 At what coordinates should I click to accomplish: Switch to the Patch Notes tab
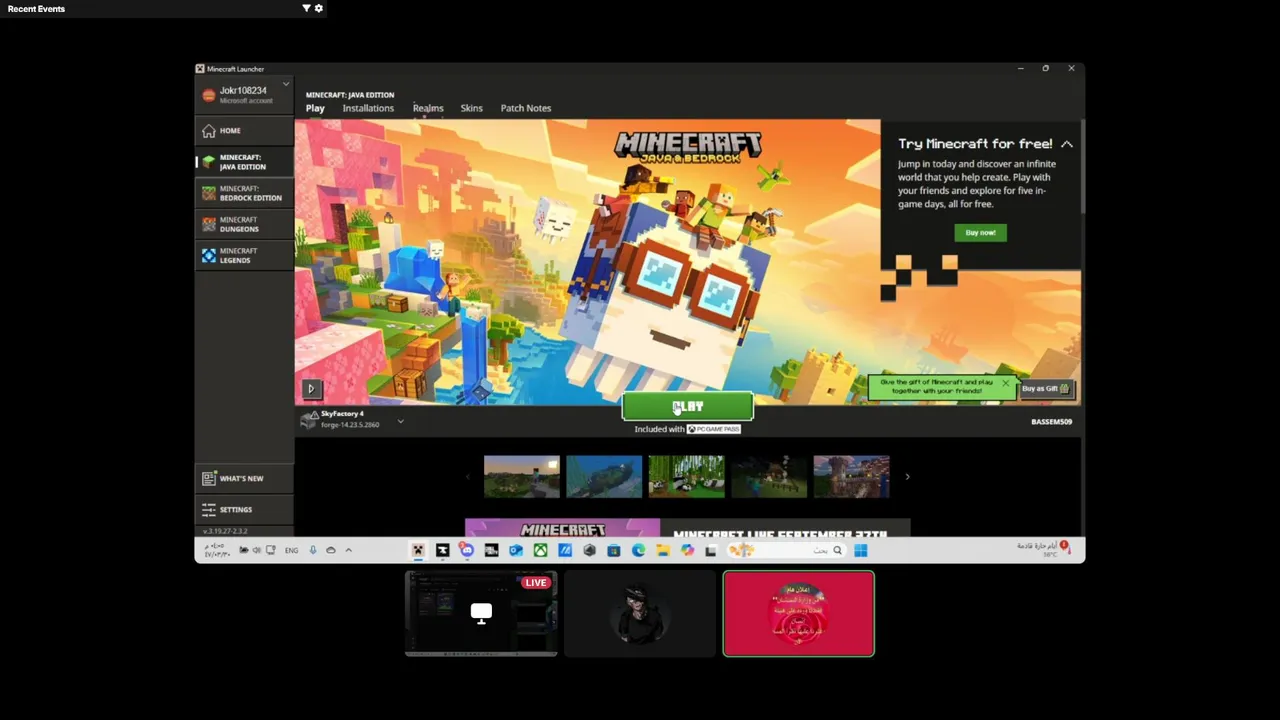click(x=526, y=108)
